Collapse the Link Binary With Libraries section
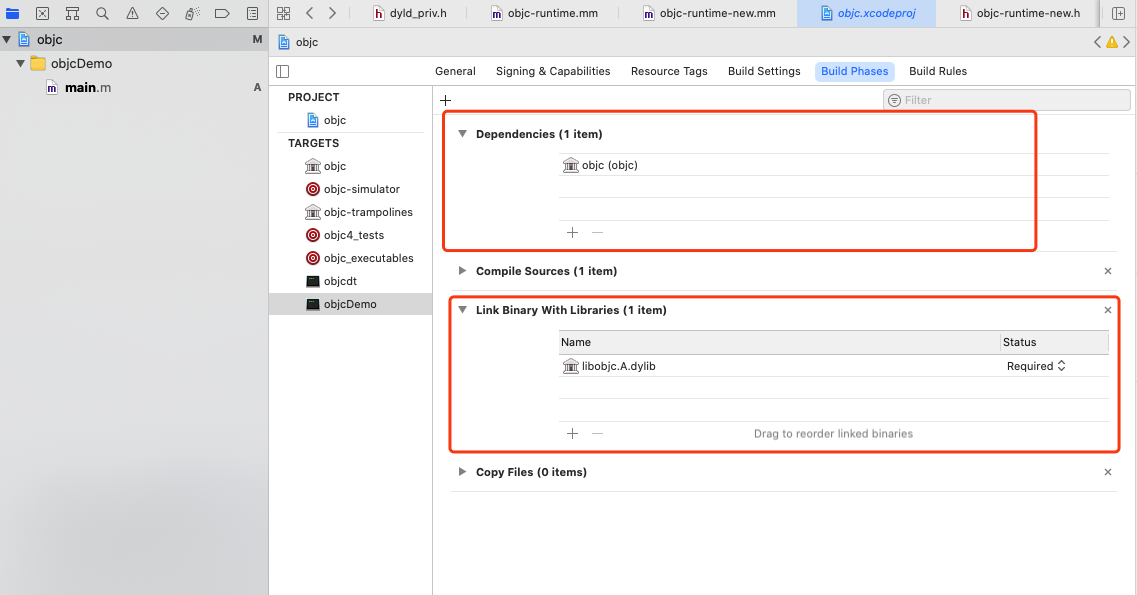This screenshot has height=595, width=1137. click(x=462, y=309)
